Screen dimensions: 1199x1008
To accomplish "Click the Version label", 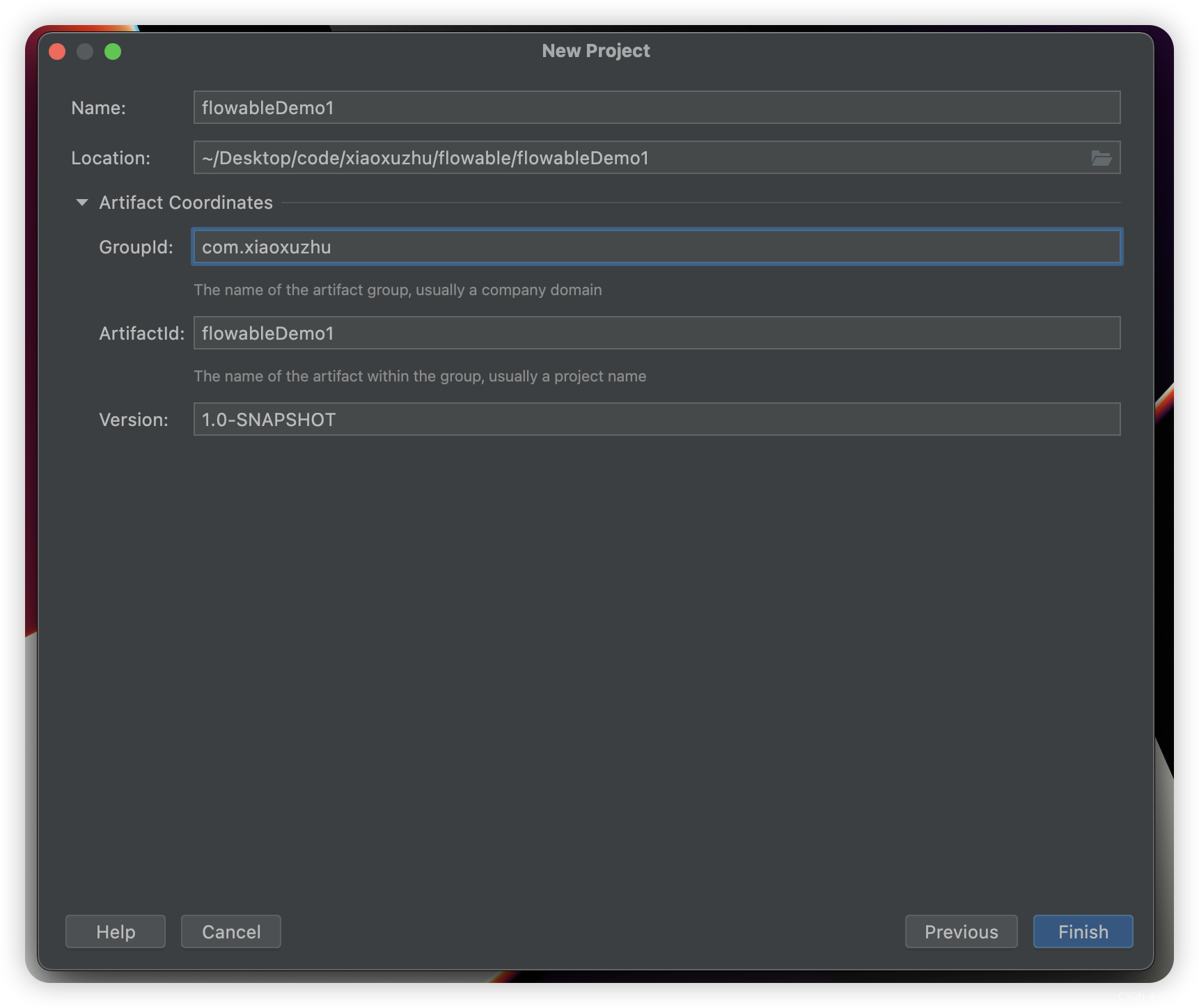I will click(134, 420).
